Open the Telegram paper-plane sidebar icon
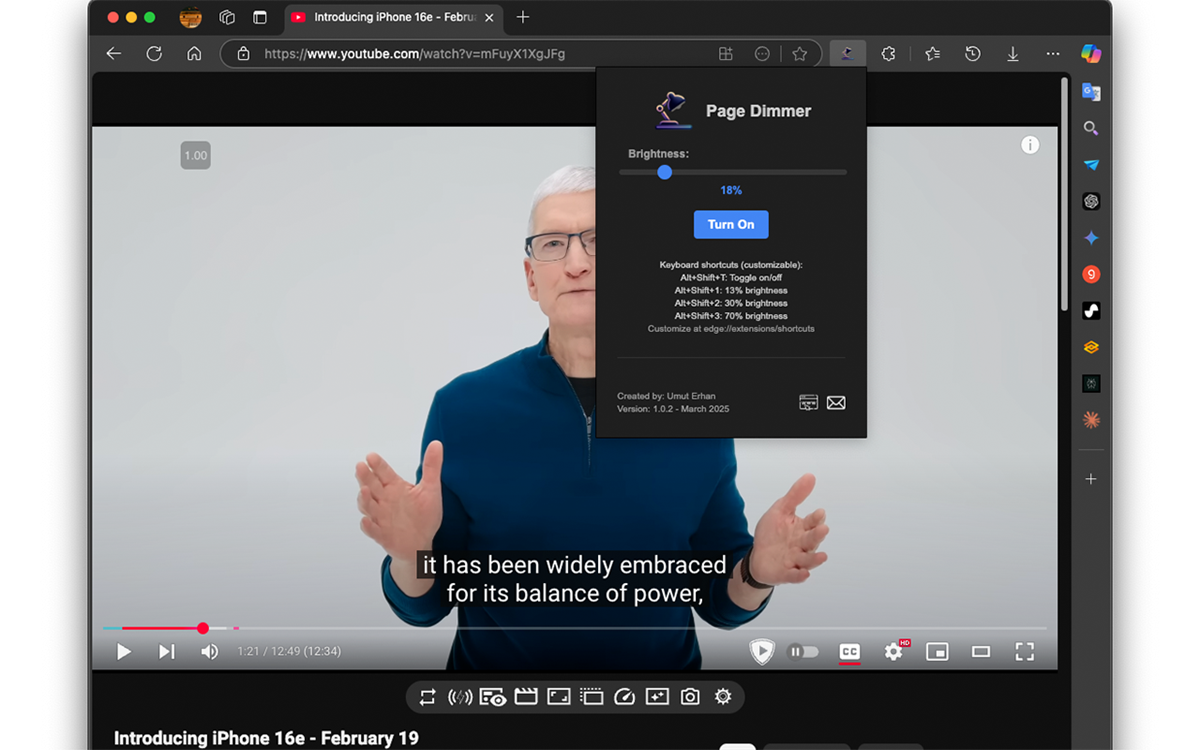1200x750 pixels. click(x=1091, y=165)
